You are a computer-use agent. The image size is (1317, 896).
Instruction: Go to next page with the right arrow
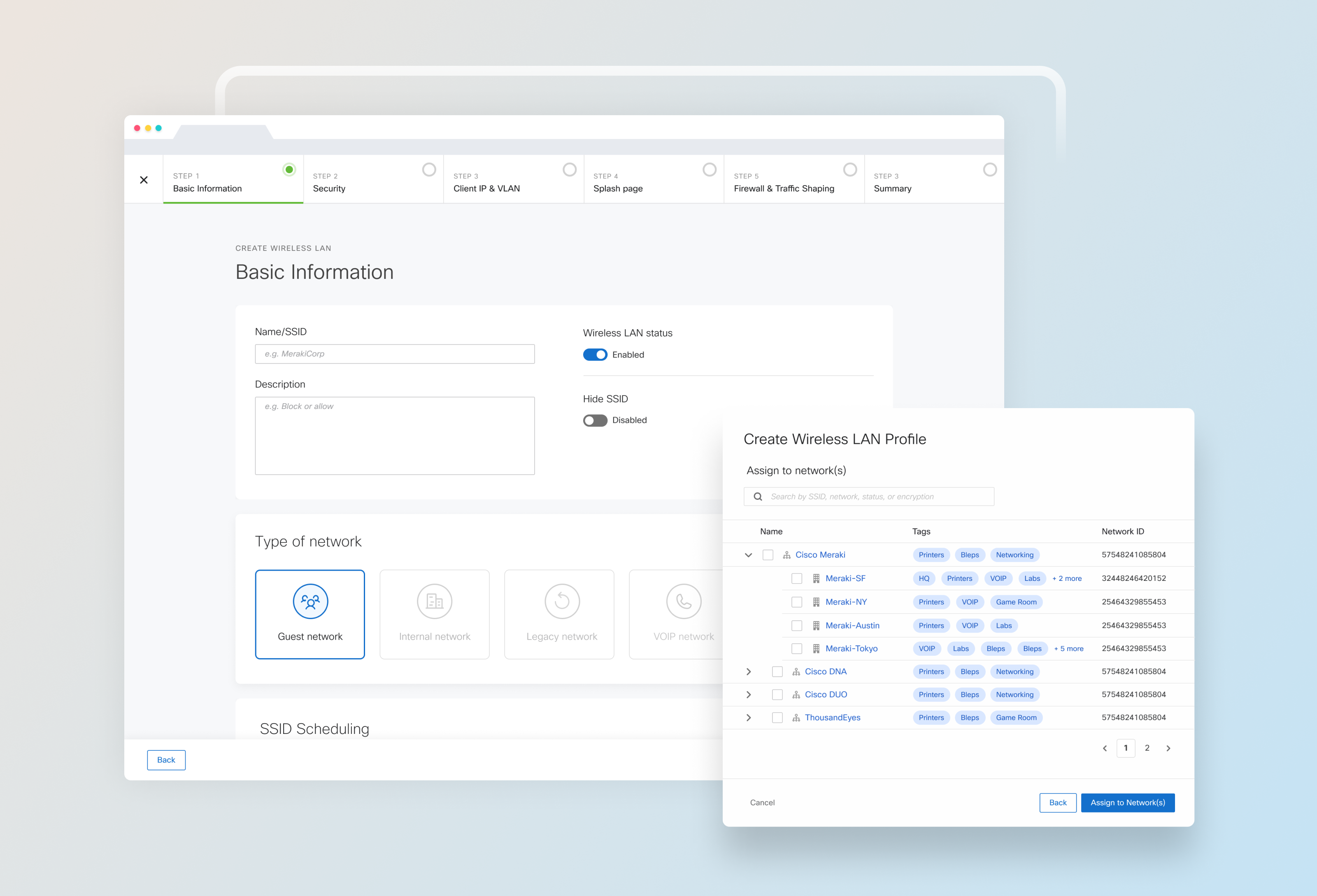1168,748
